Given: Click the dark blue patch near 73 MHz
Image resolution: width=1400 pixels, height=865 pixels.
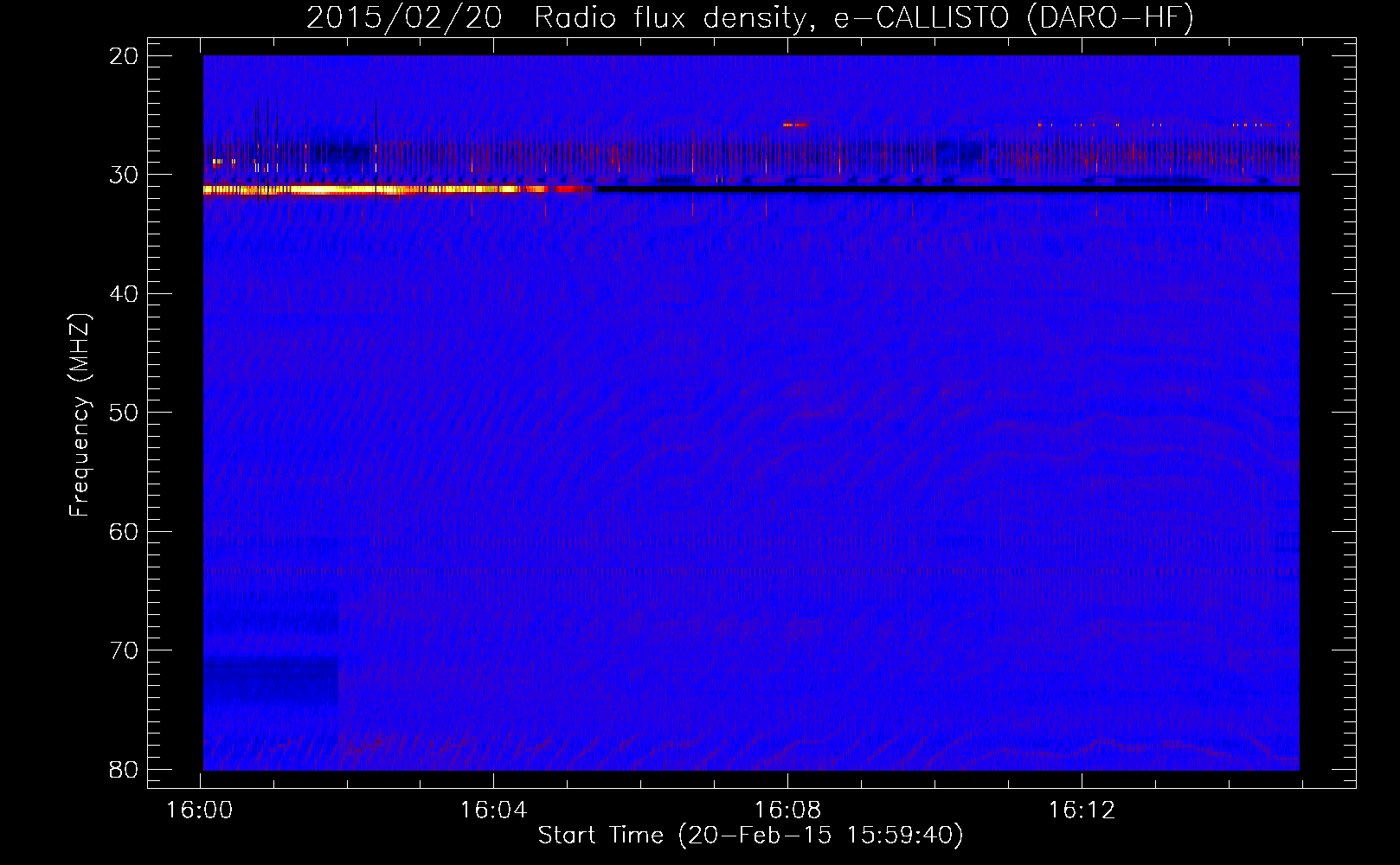Looking at the screenshot, I should pos(271,682).
